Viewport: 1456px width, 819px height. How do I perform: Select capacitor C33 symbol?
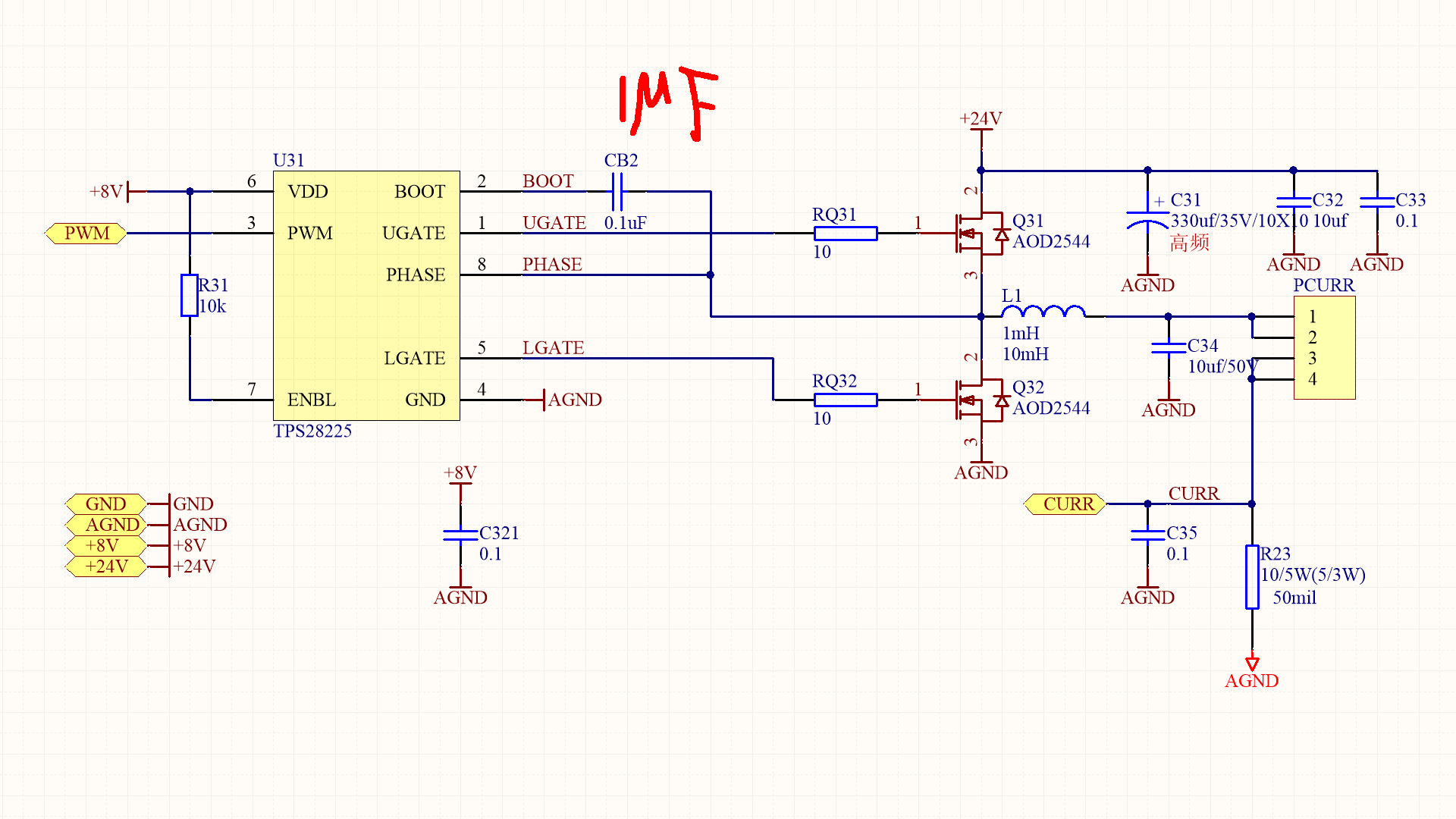pyautogui.click(x=1377, y=202)
